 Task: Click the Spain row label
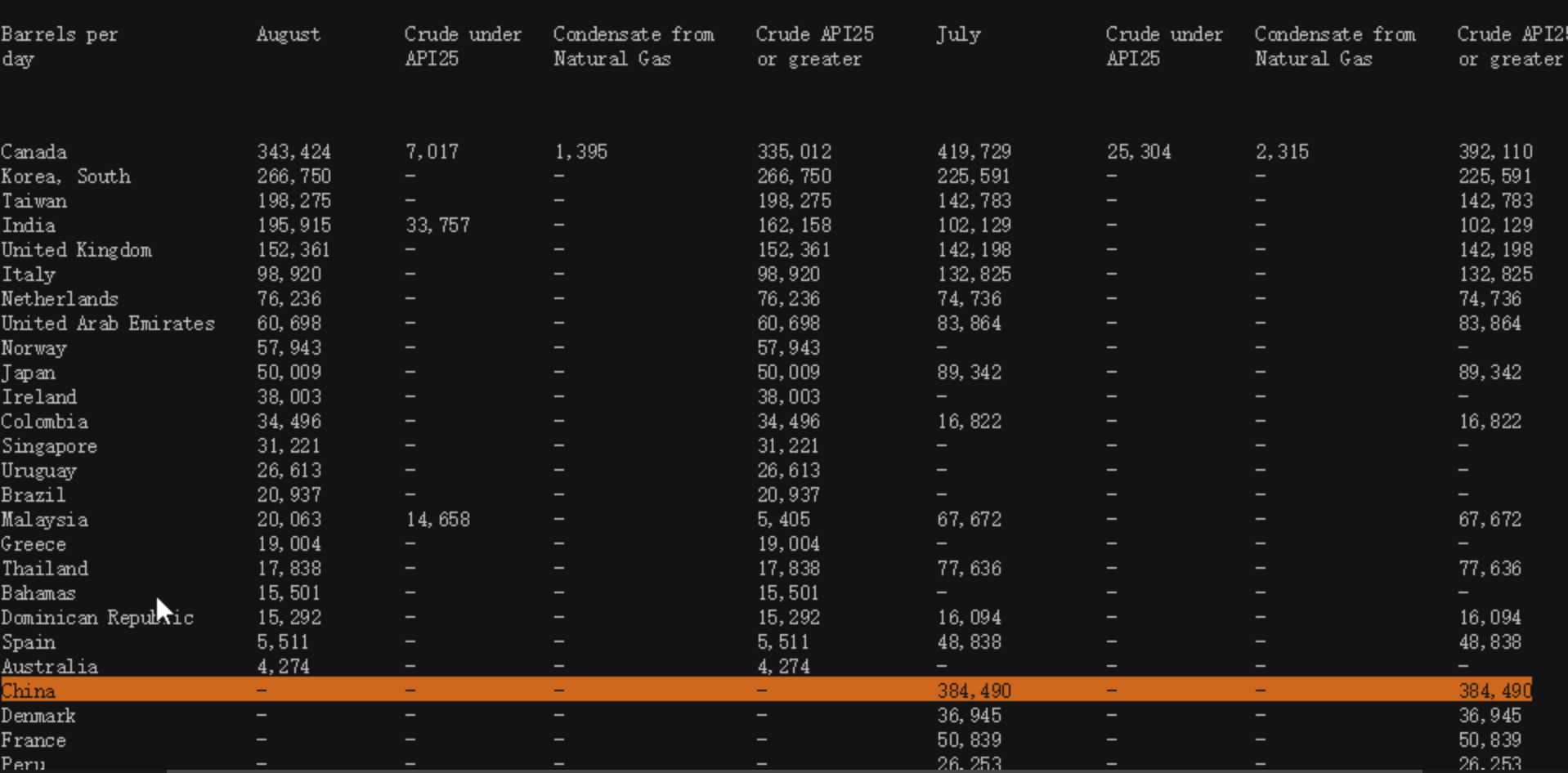[x=28, y=642]
